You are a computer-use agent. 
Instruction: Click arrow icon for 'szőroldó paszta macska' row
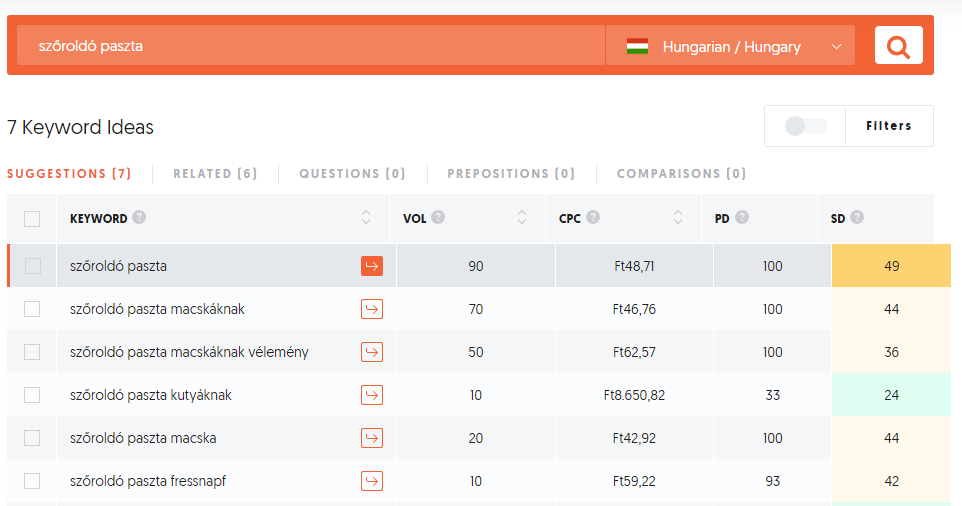coord(372,438)
